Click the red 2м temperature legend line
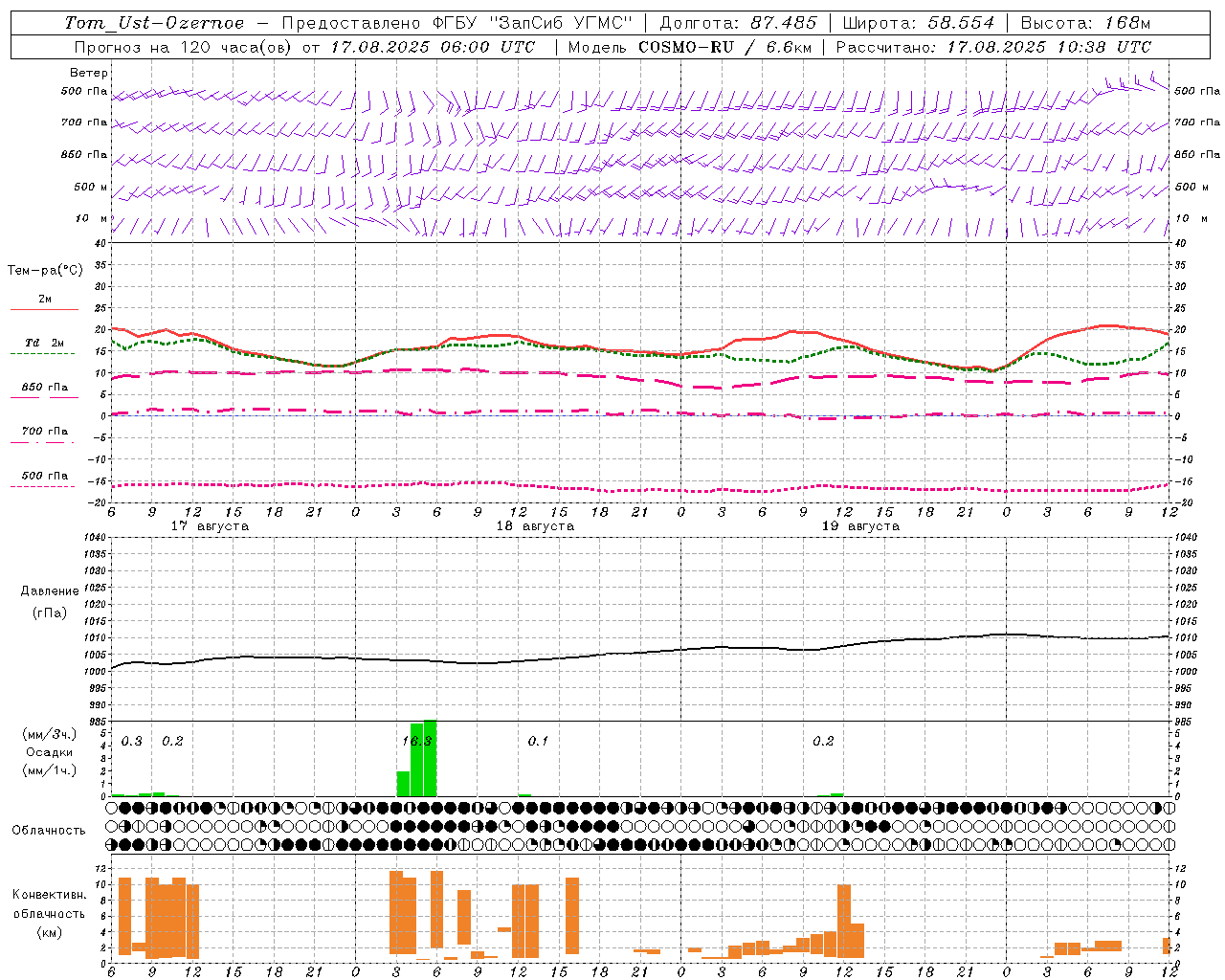 [x=44, y=309]
